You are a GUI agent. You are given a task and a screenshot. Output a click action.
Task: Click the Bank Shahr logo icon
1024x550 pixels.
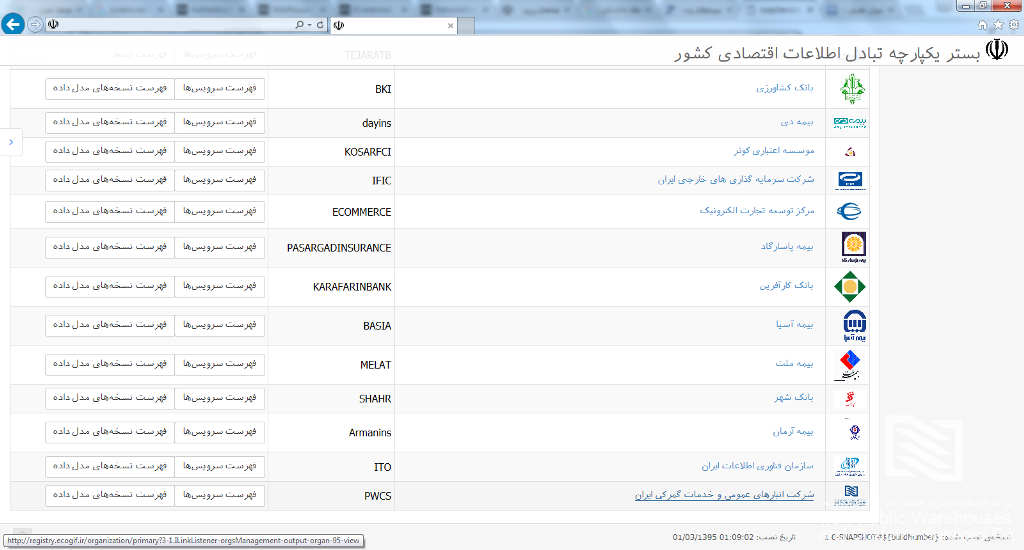(850, 398)
